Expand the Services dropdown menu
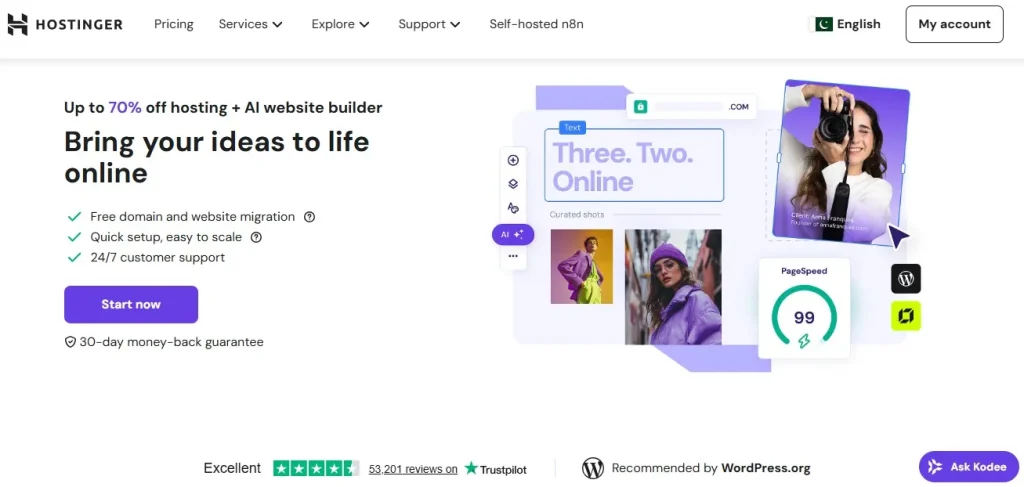1024x487 pixels. coord(250,24)
